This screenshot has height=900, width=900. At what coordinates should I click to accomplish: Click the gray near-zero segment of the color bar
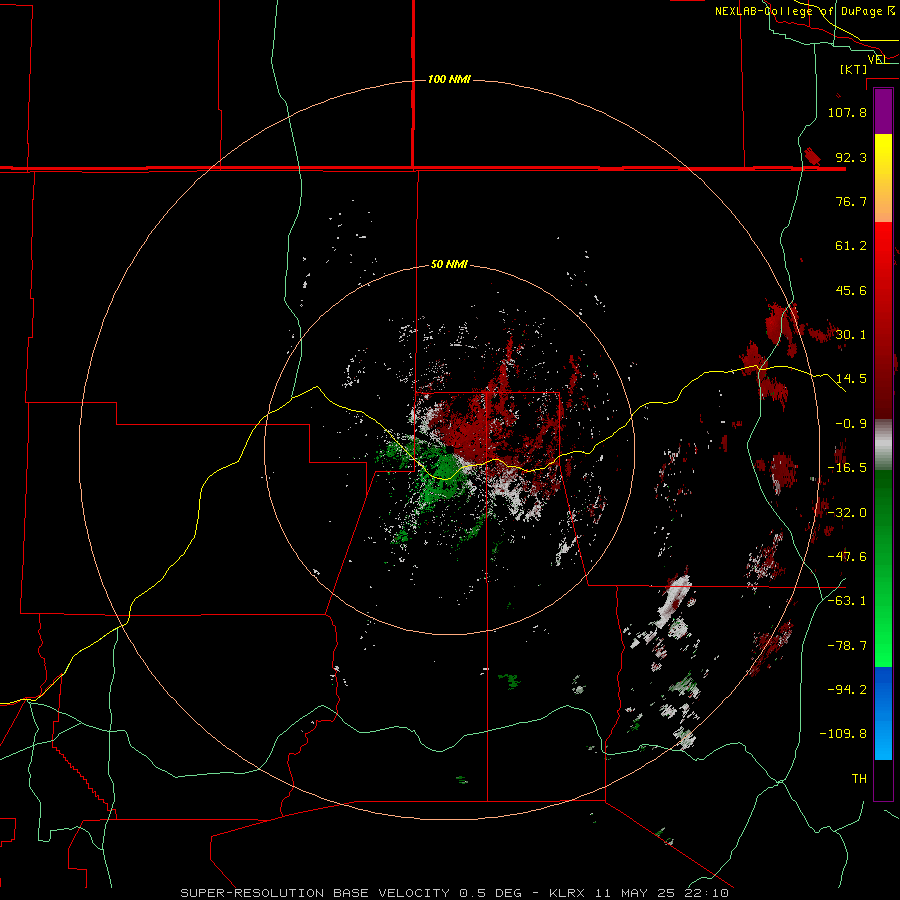883,445
